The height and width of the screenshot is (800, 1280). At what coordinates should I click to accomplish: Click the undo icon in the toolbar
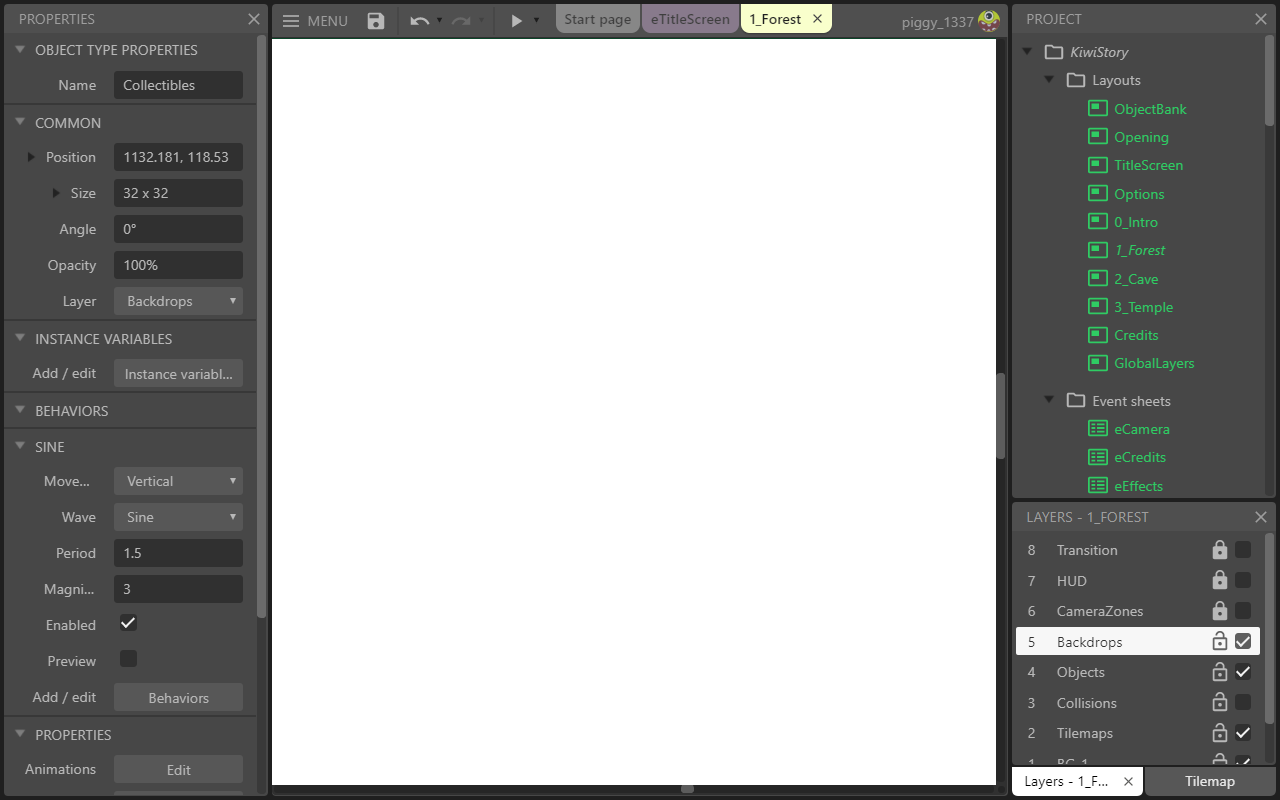418,20
